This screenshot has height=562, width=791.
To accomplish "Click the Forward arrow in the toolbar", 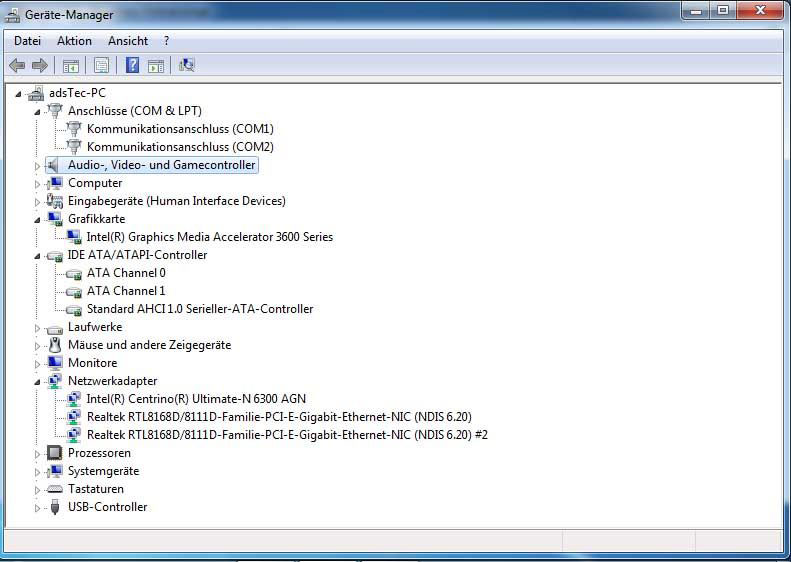I will [40, 66].
